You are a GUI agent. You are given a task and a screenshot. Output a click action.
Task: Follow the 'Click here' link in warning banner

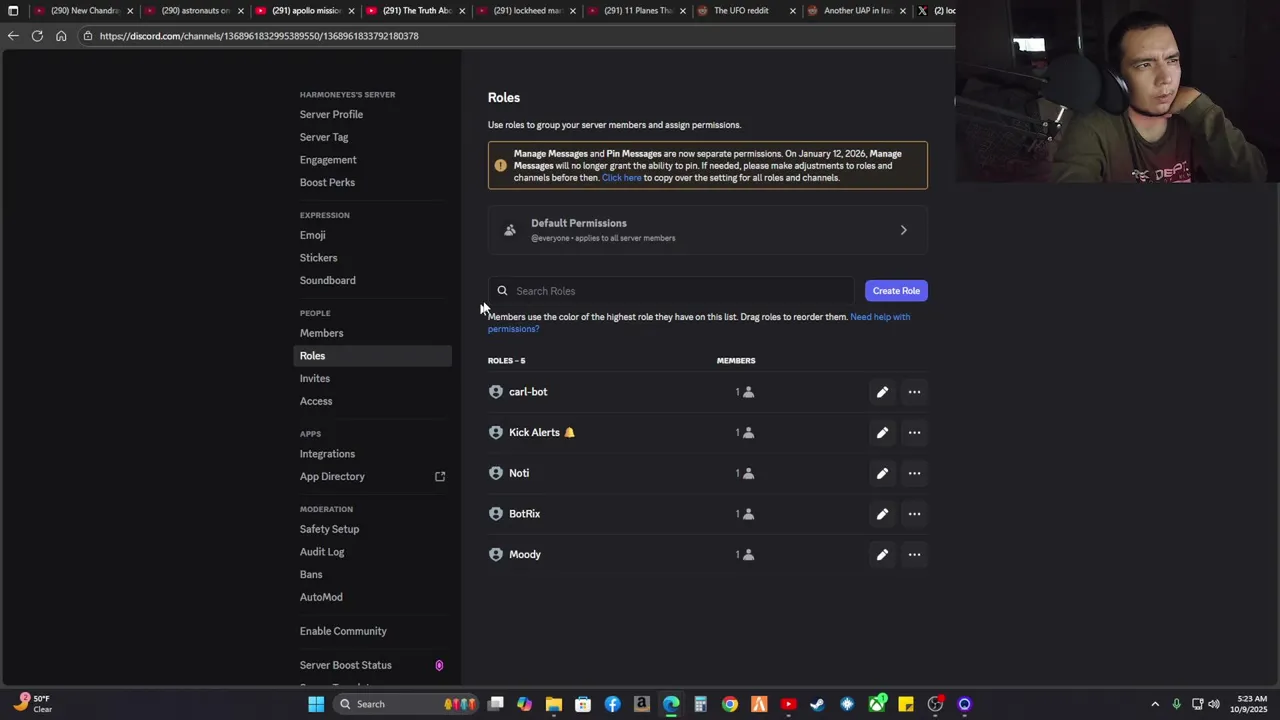click(x=621, y=178)
